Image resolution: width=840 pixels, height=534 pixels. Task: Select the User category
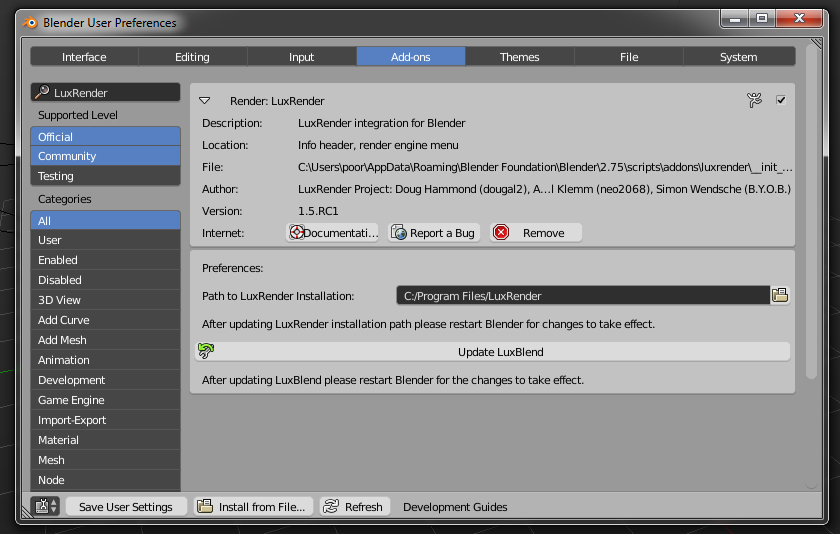[x=106, y=240]
